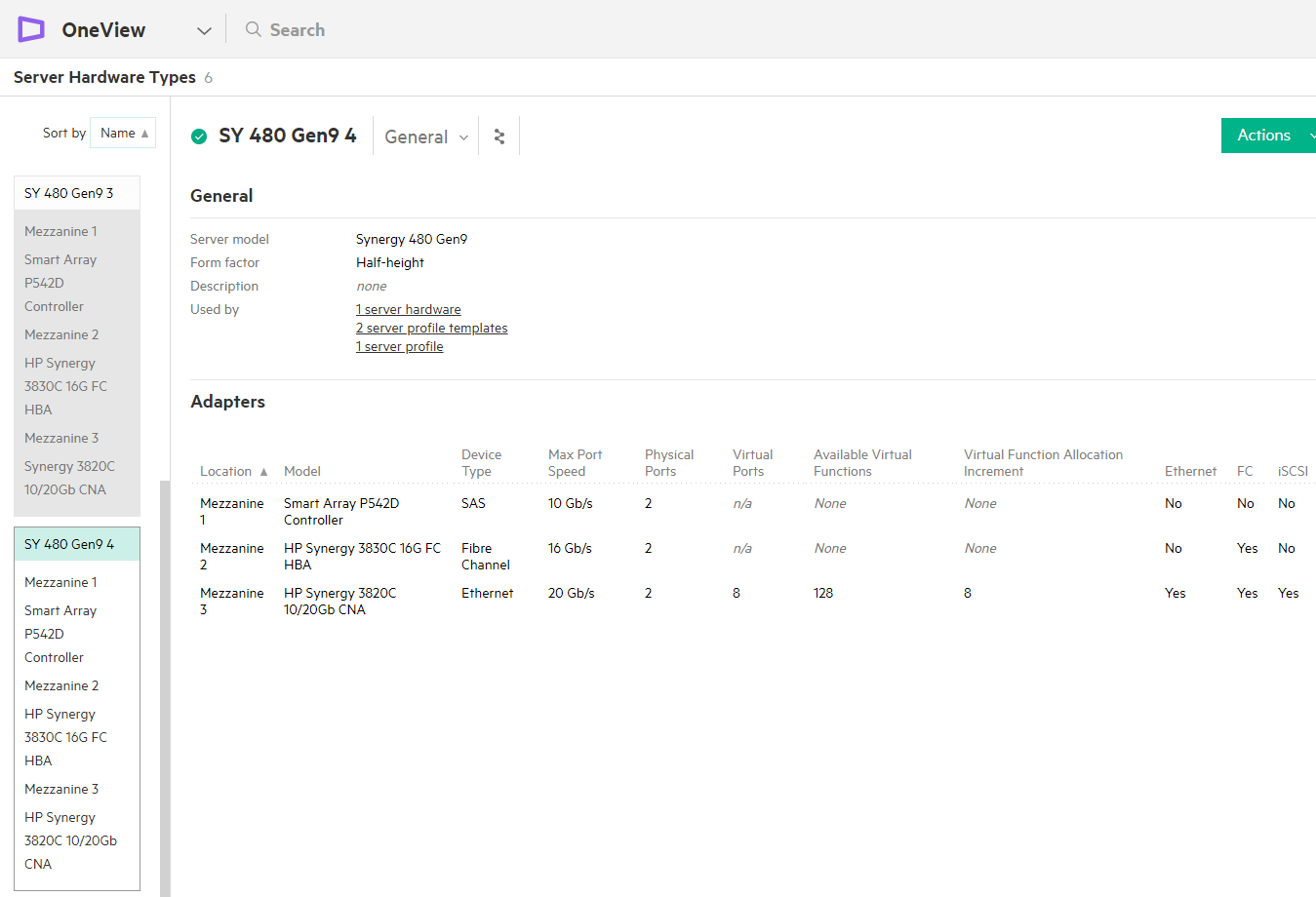
Task: Click the 128 available virtual functions cell
Action: pyautogui.click(x=823, y=594)
